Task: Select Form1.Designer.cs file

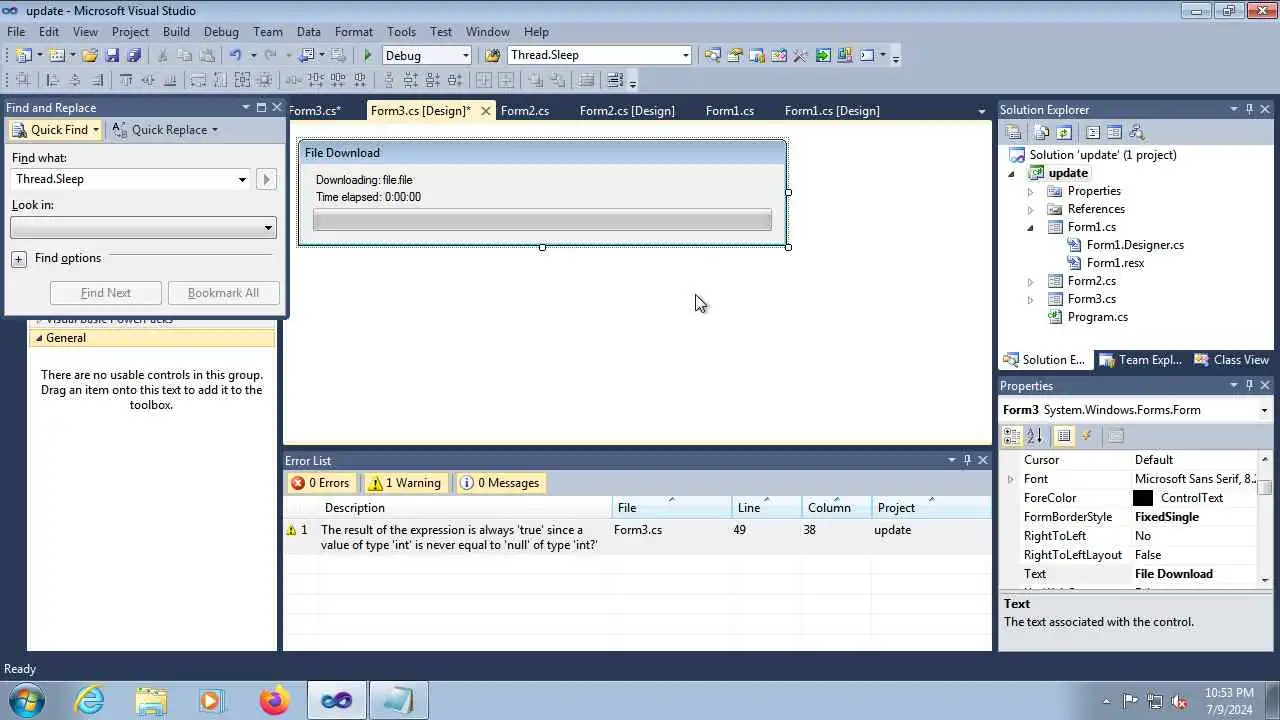Action: coord(1135,245)
